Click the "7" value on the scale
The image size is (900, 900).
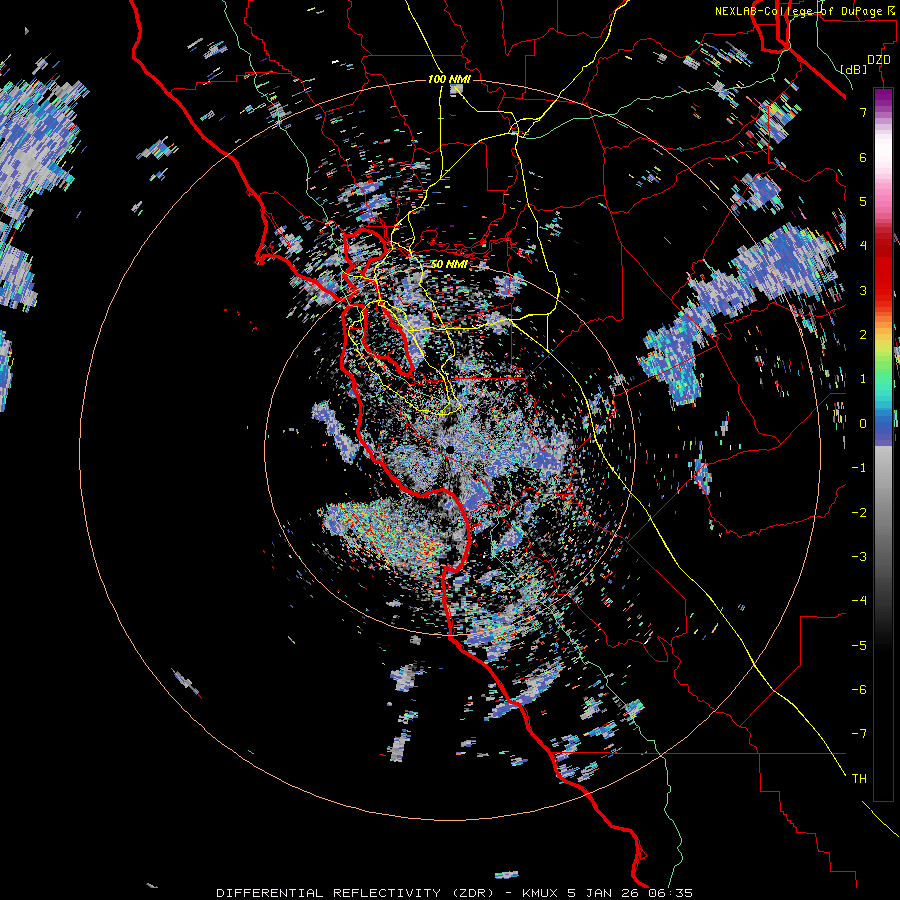(x=863, y=112)
